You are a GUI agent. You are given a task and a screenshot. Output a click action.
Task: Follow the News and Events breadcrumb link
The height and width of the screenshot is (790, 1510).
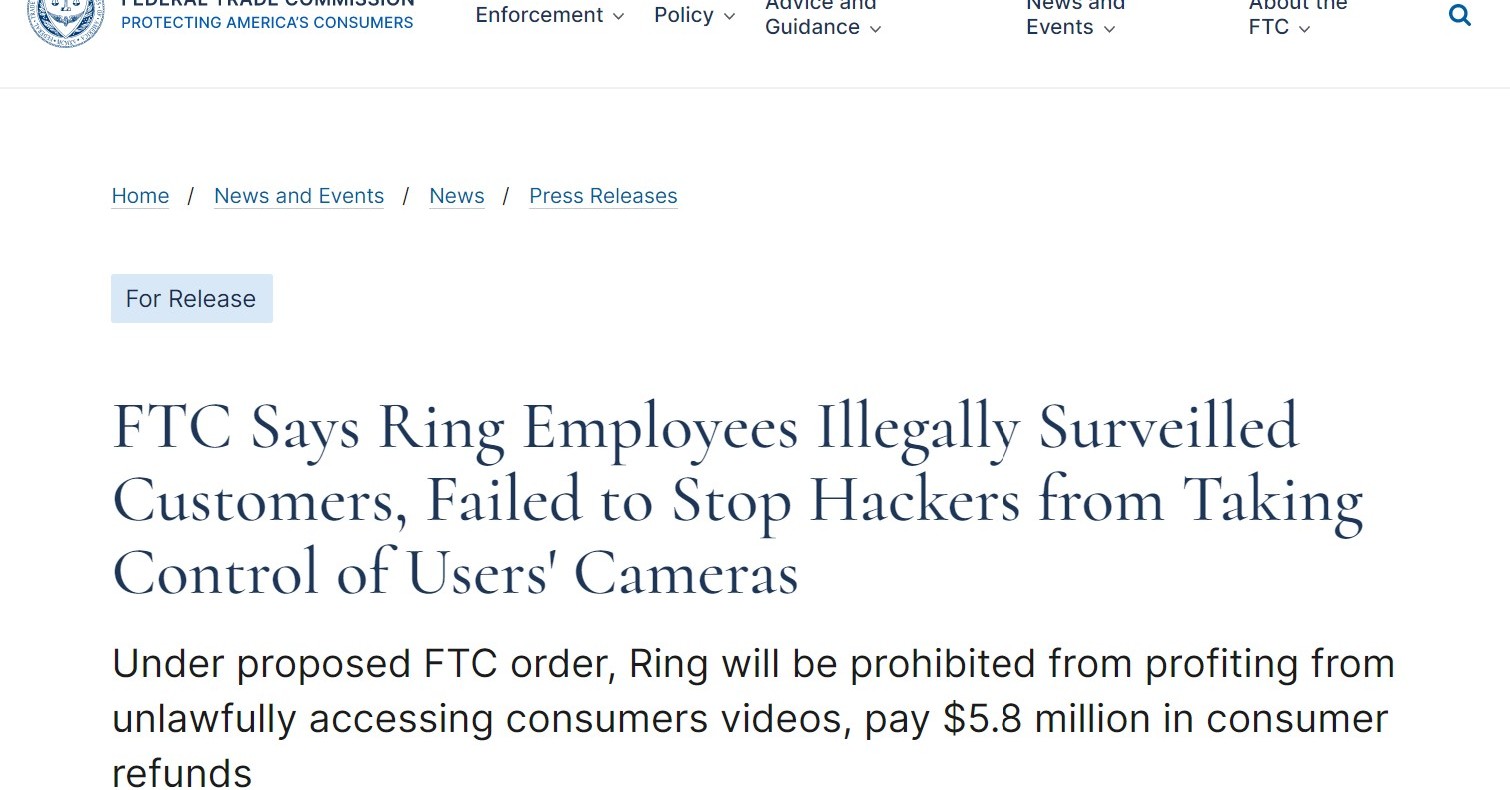[299, 196]
